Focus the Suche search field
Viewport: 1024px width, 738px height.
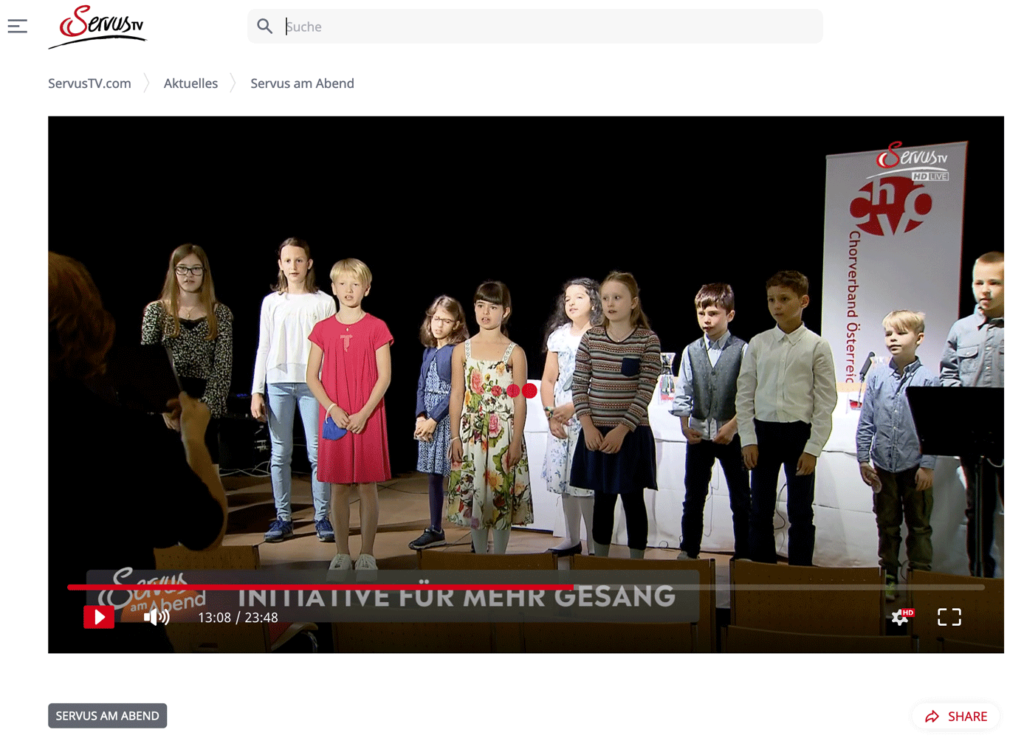pos(550,27)
